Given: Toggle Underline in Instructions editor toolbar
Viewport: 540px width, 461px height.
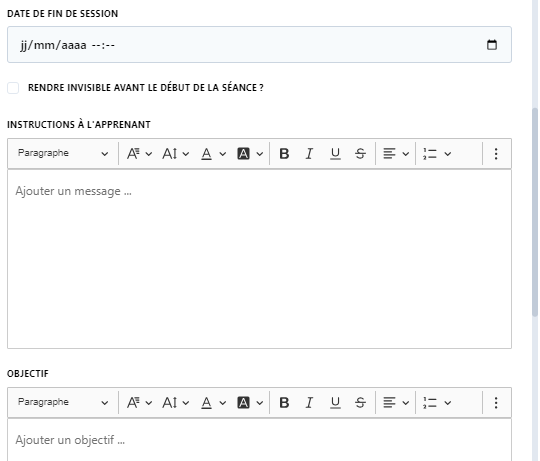Looking at the screenshot, I should [335, 154].
